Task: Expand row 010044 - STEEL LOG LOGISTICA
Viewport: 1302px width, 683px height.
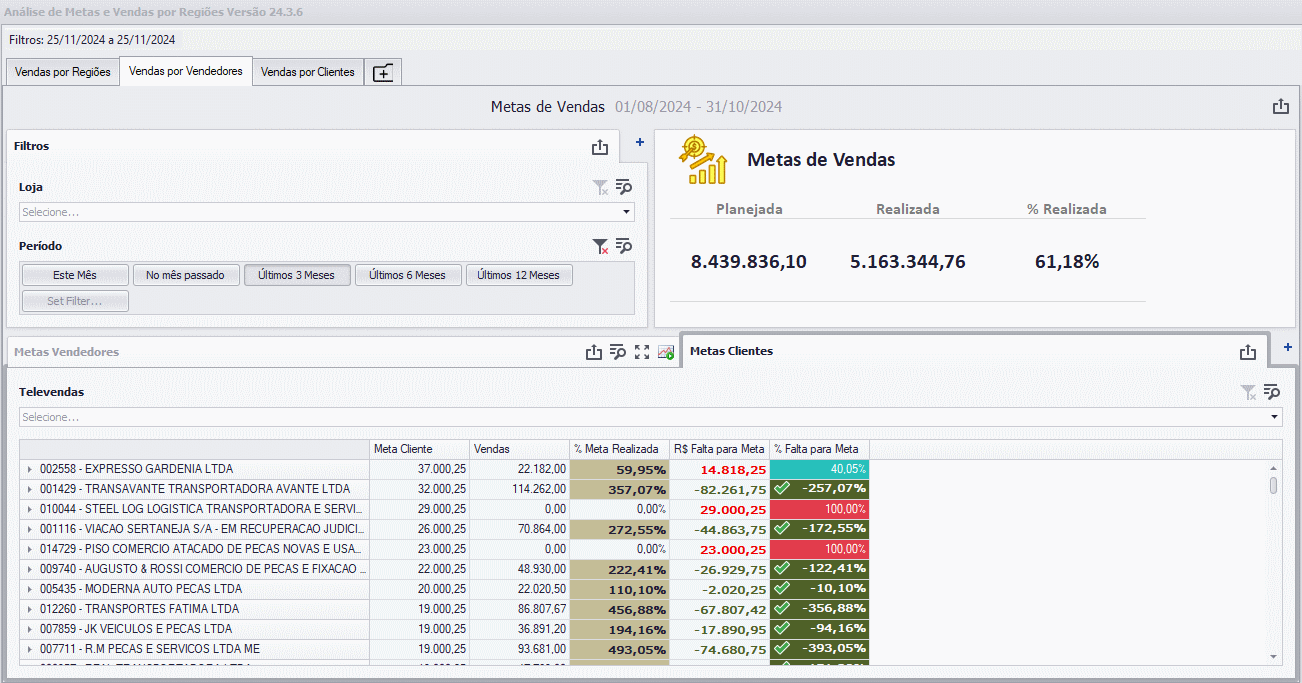Action: point(30,509)
